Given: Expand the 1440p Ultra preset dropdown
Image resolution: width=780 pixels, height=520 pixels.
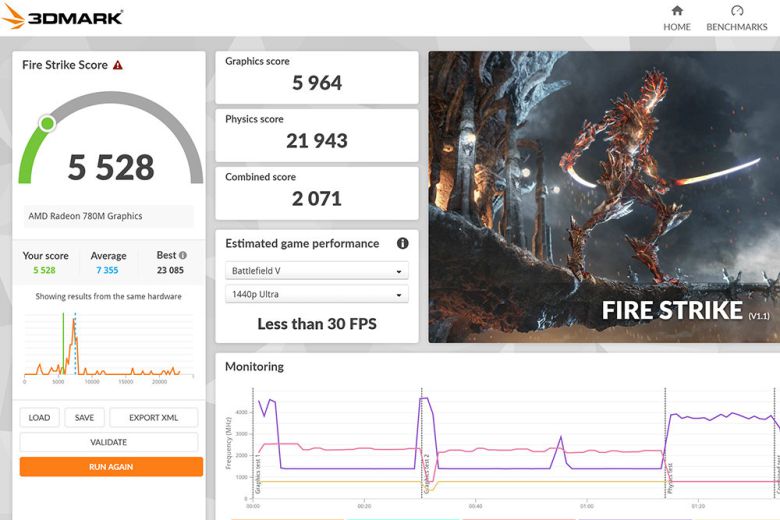Looking at the screenshot, I should click(316, 294).
